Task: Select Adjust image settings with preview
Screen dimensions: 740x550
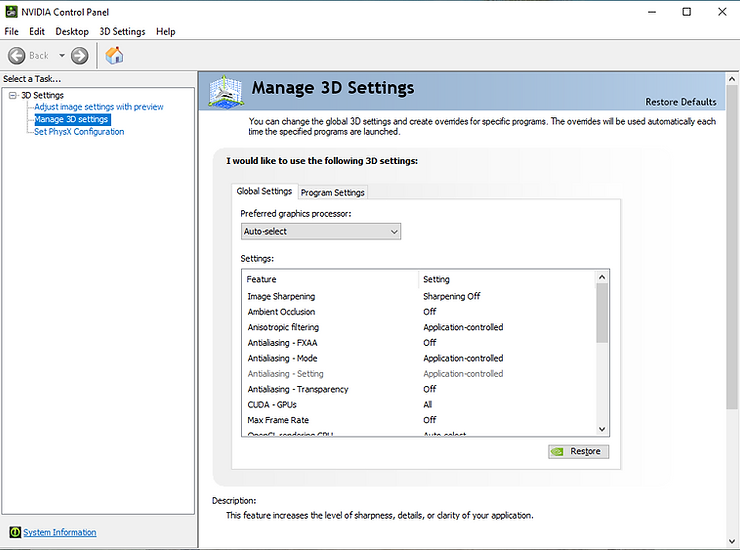Action: [99, 107]
